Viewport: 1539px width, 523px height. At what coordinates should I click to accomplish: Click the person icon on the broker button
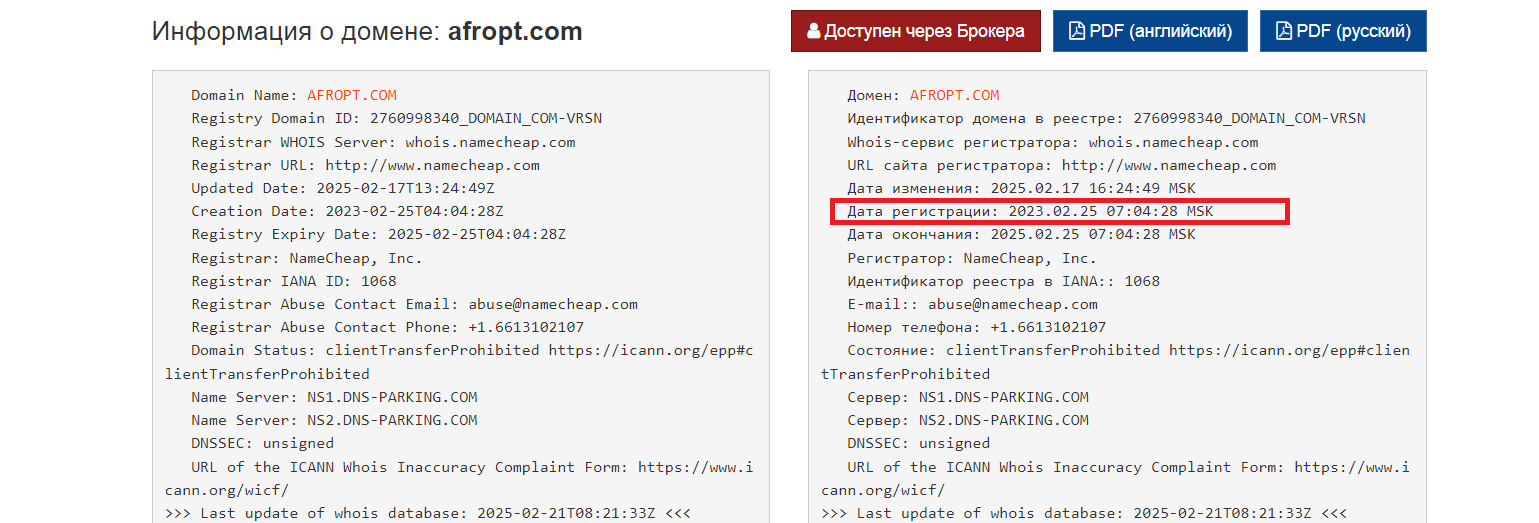point(813,31)
